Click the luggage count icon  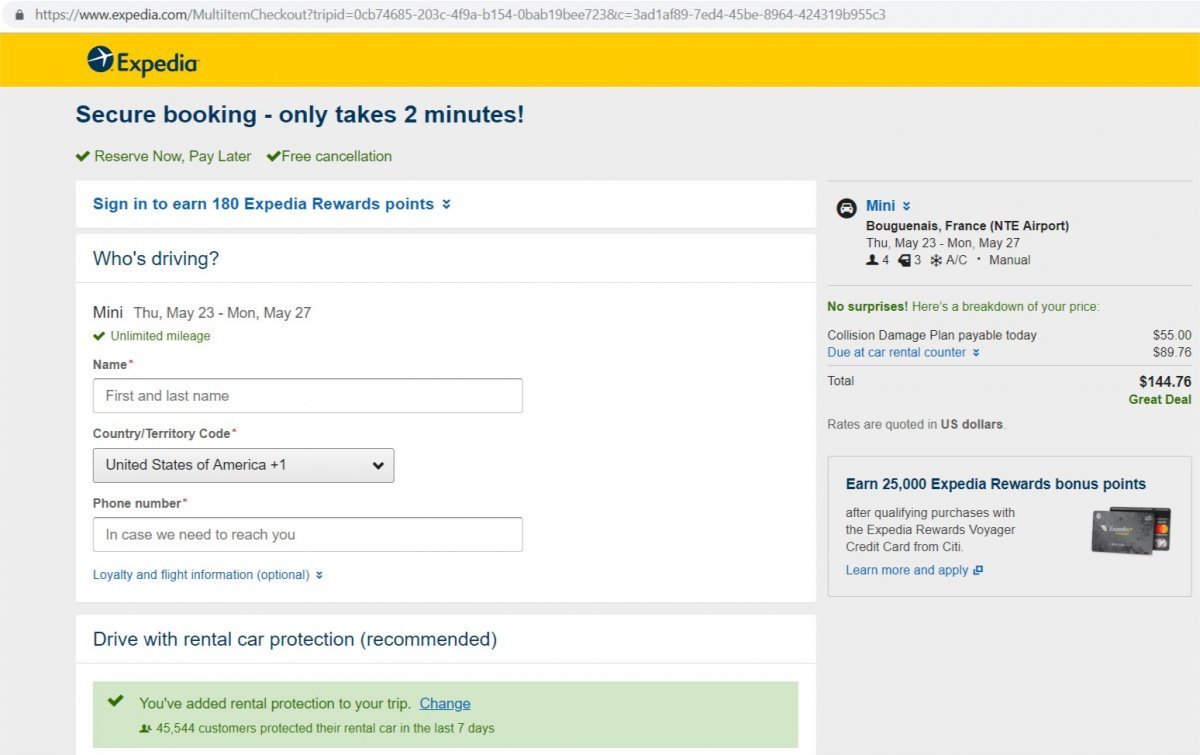pos(904,260)
